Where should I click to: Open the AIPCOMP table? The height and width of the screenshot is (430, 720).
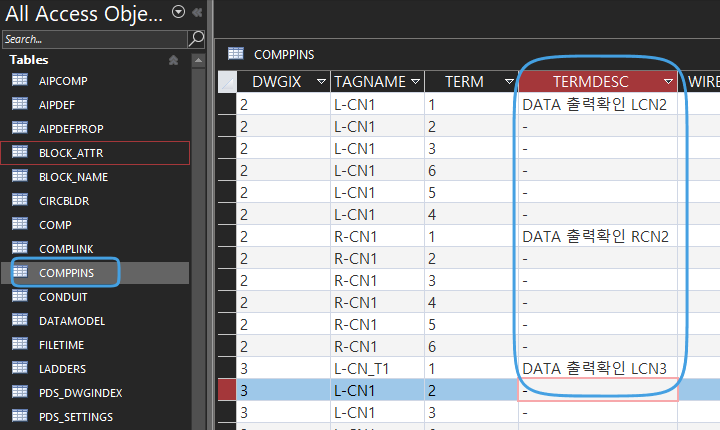coord(96,81)
